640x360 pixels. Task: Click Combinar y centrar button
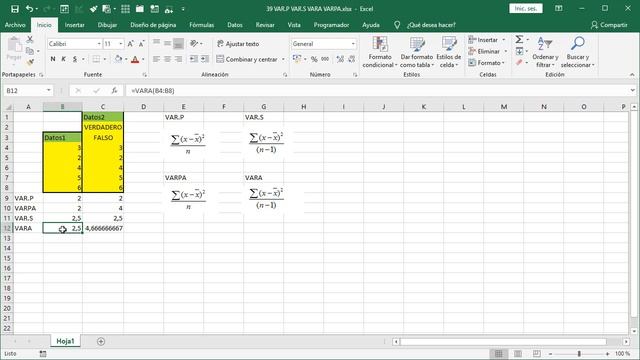[x=247, y=59]
